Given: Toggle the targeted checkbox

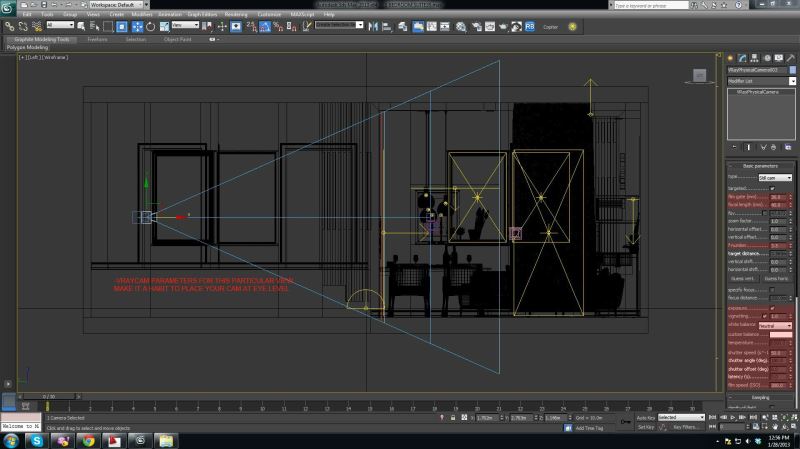Looking at the screenshot, I should pyautogui.click(x=772, y=188).
